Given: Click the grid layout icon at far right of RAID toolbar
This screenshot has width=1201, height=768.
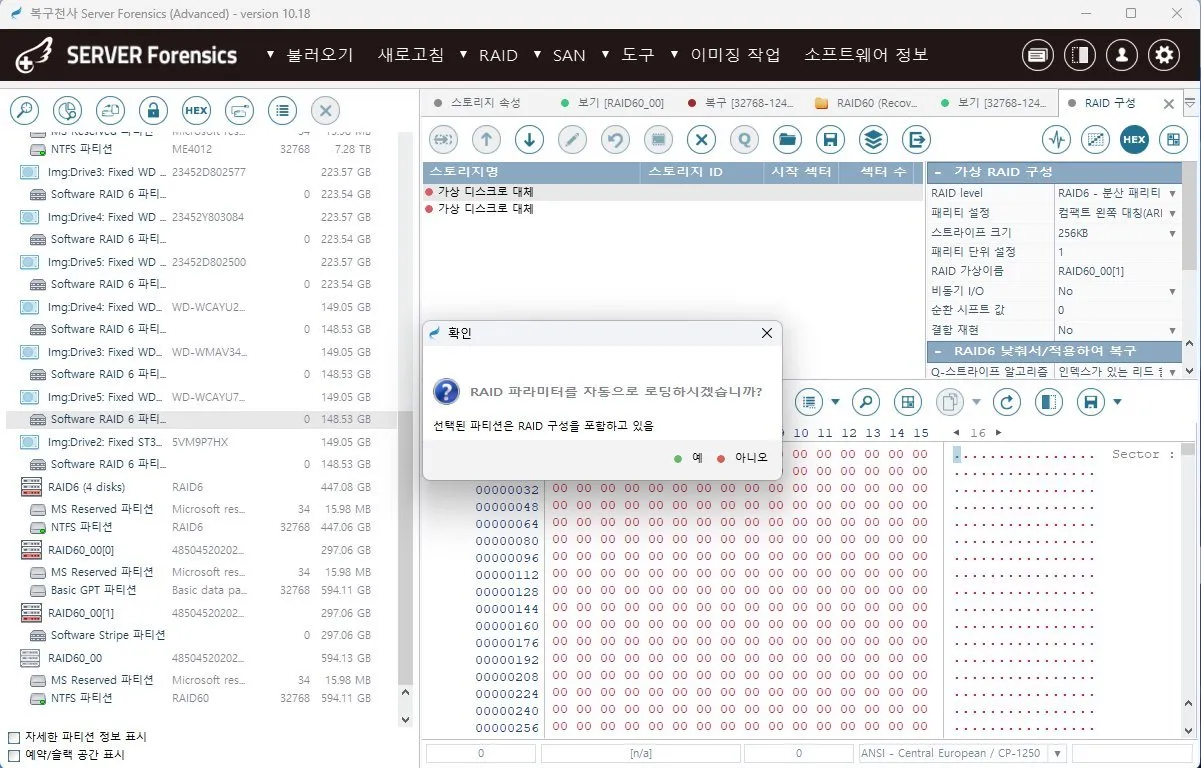Looking at the screenshot, I should click(1172, 140).
